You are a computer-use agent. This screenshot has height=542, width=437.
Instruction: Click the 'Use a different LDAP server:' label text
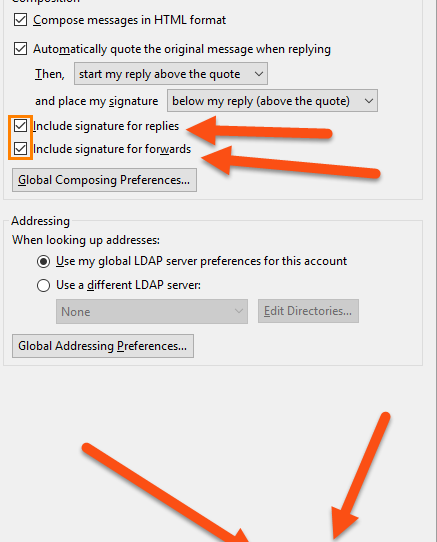click(x=128, y=285)
